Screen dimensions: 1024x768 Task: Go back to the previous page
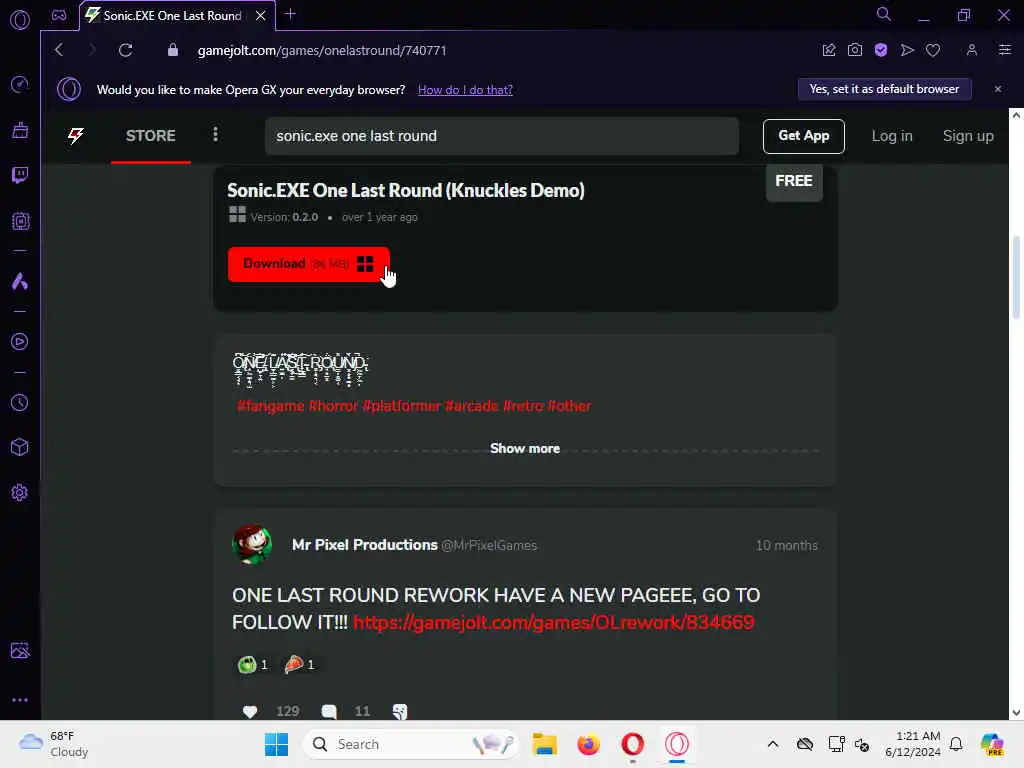pyautogui.click(x=59, y=50)
